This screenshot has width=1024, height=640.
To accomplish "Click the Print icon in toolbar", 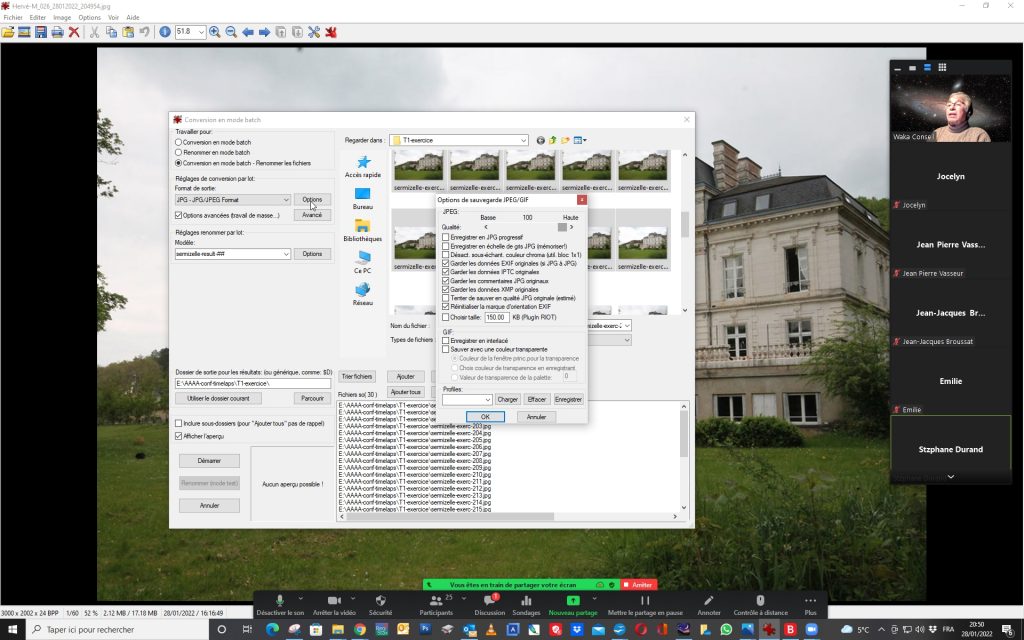I will (57, 32).
